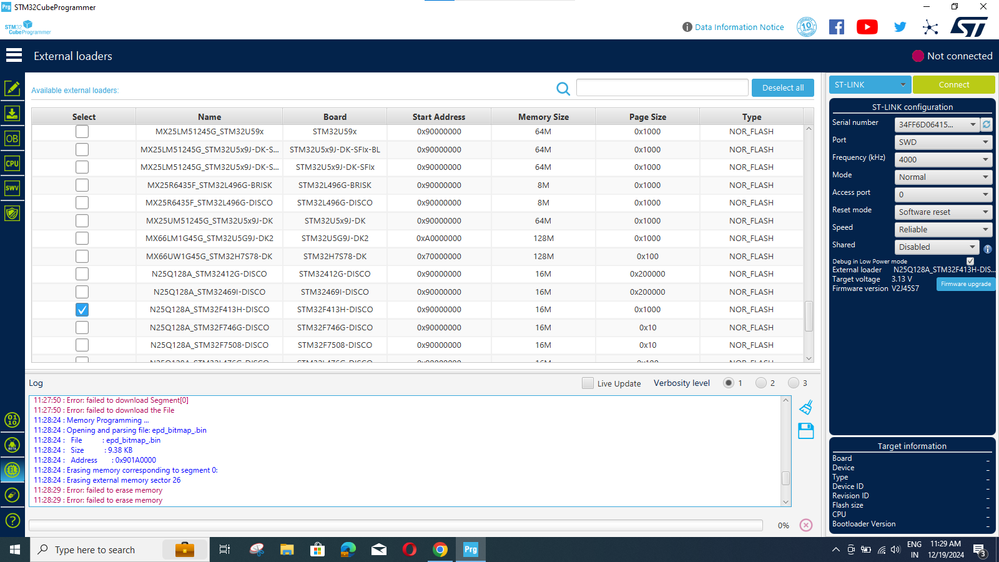
Task: Open the hamburger main menu
Action: (14, 55)
